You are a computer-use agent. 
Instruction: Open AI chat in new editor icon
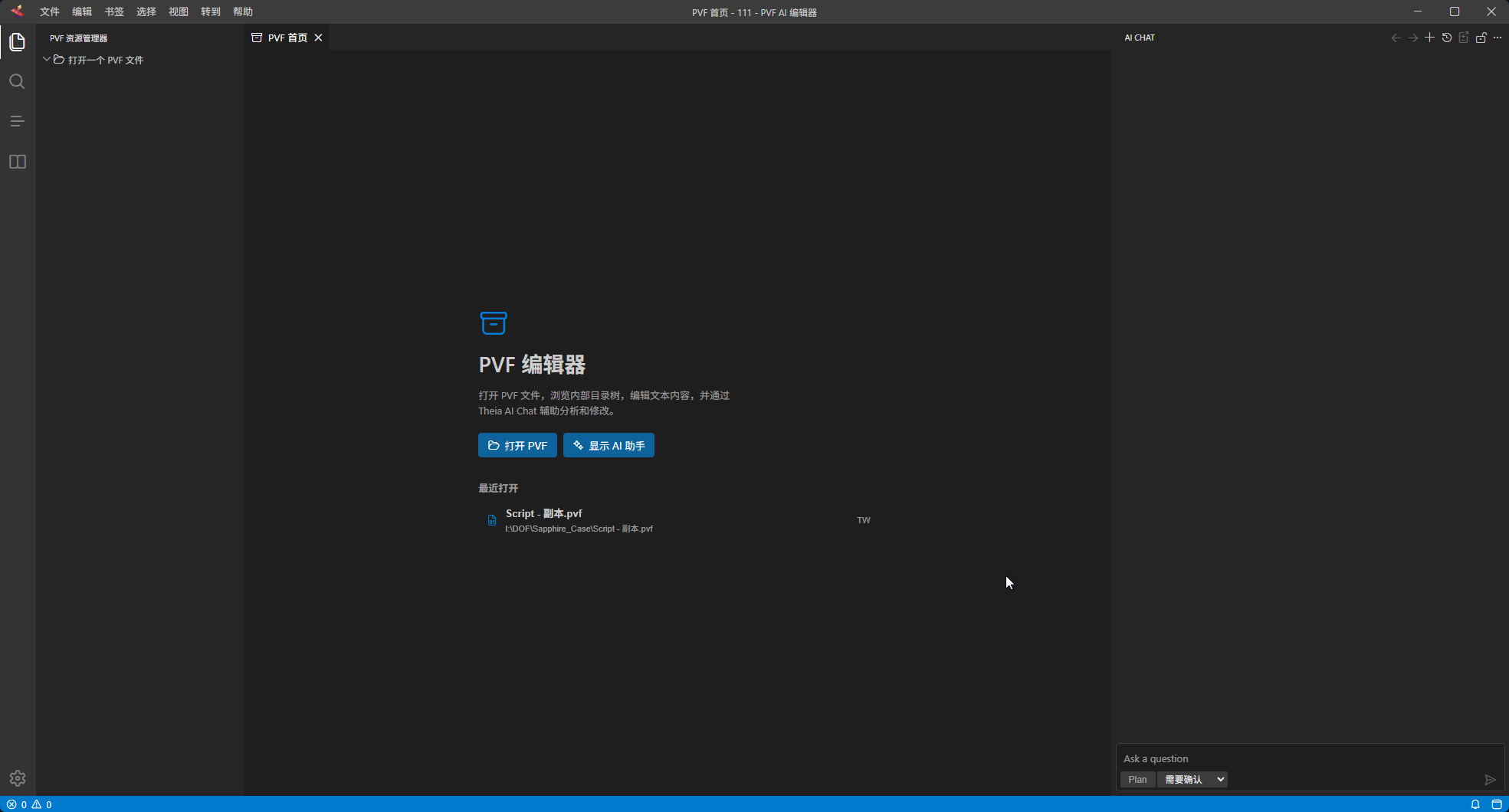click(1464, 38)
